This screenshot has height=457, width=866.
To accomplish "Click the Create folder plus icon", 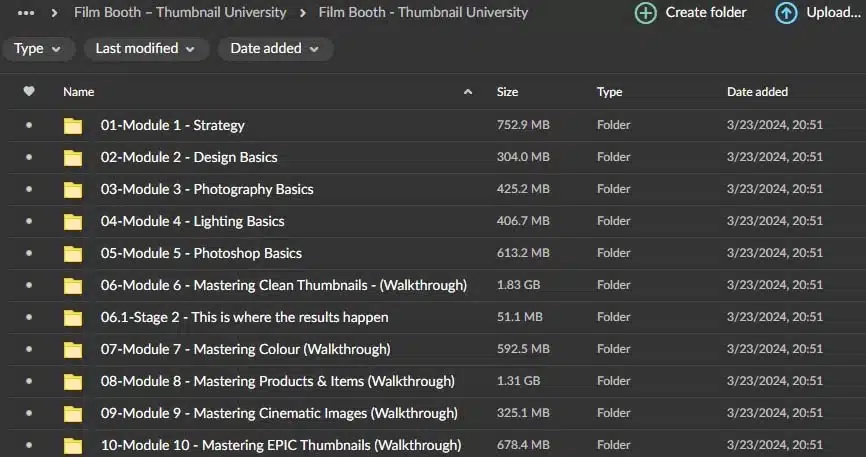I will pos(646,13).
